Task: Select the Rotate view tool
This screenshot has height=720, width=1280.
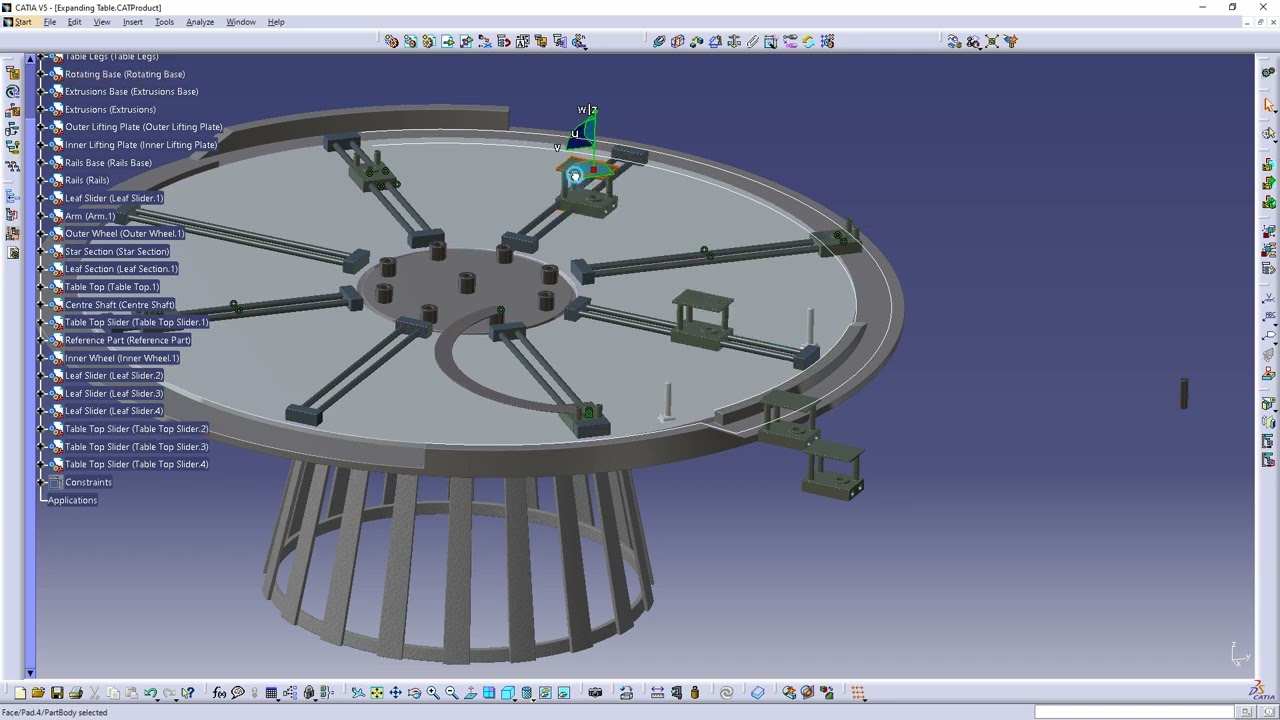Action: click(x=414, y=692)
